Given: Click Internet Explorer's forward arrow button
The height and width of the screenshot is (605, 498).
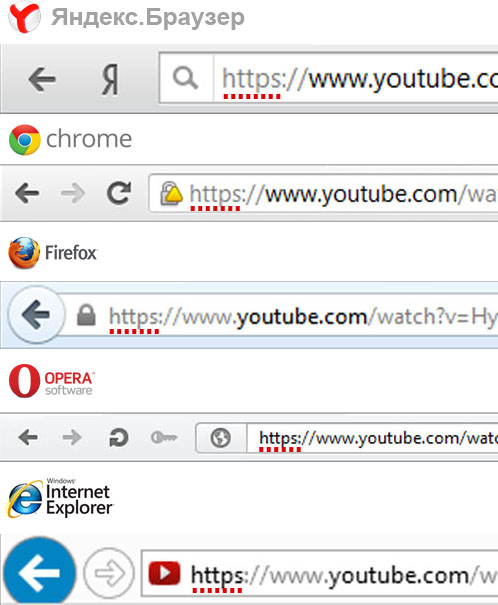Looking at the screenshot, I should [109, 573].
